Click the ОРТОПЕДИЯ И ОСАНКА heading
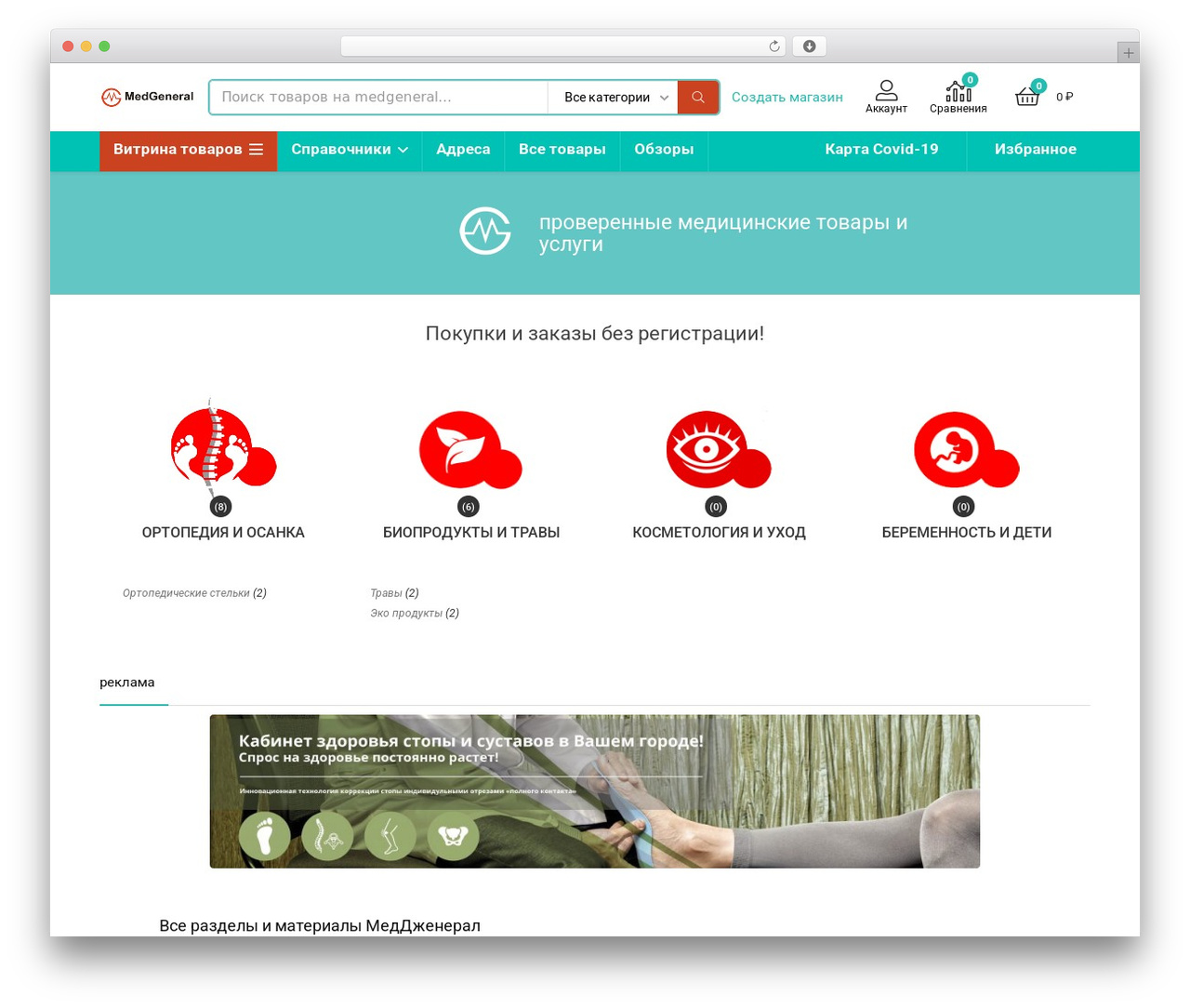 (x=223, y=533)
